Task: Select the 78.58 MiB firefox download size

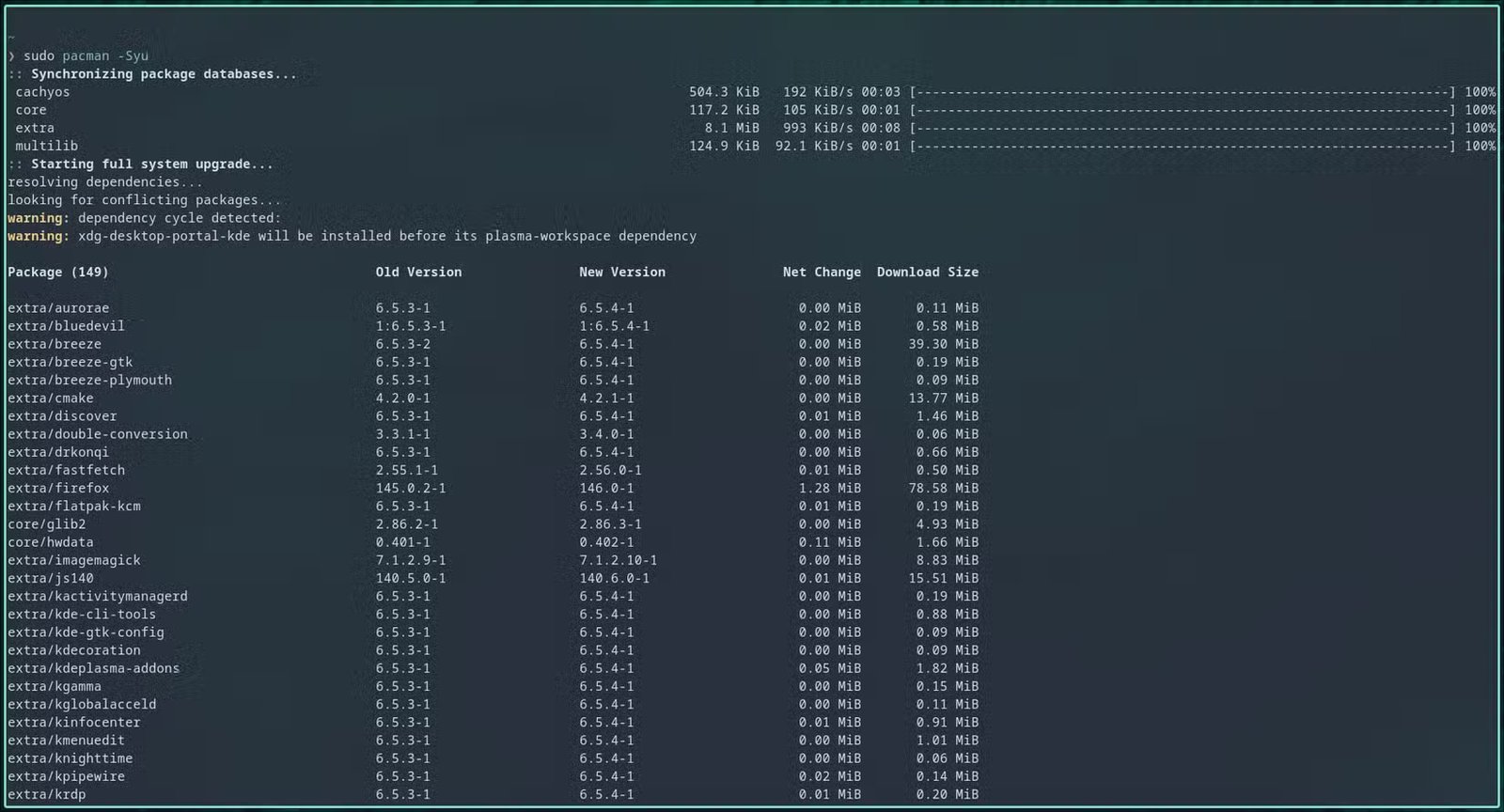Action: [943, 488]
